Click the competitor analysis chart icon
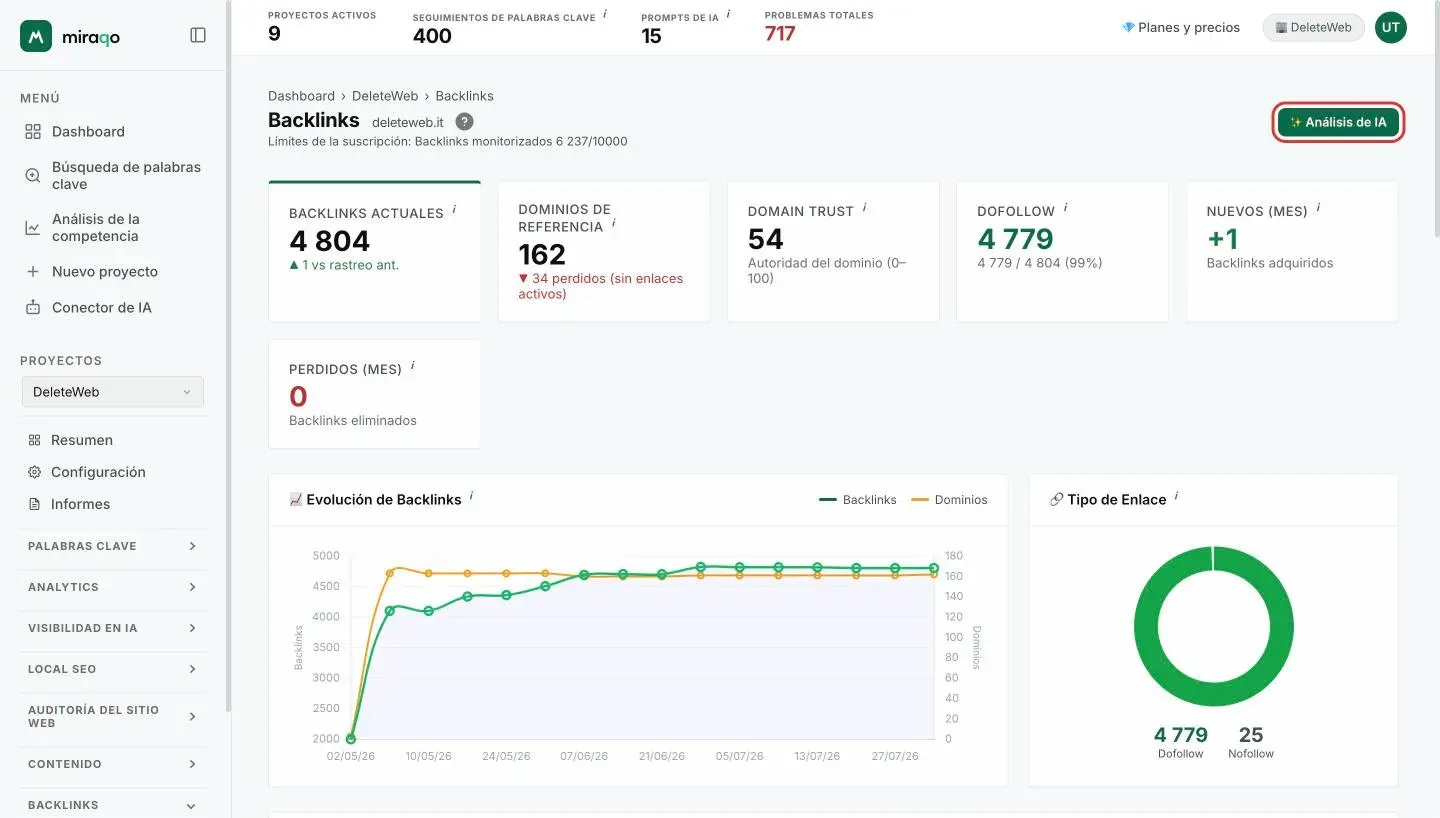 (x=33, y=228)
